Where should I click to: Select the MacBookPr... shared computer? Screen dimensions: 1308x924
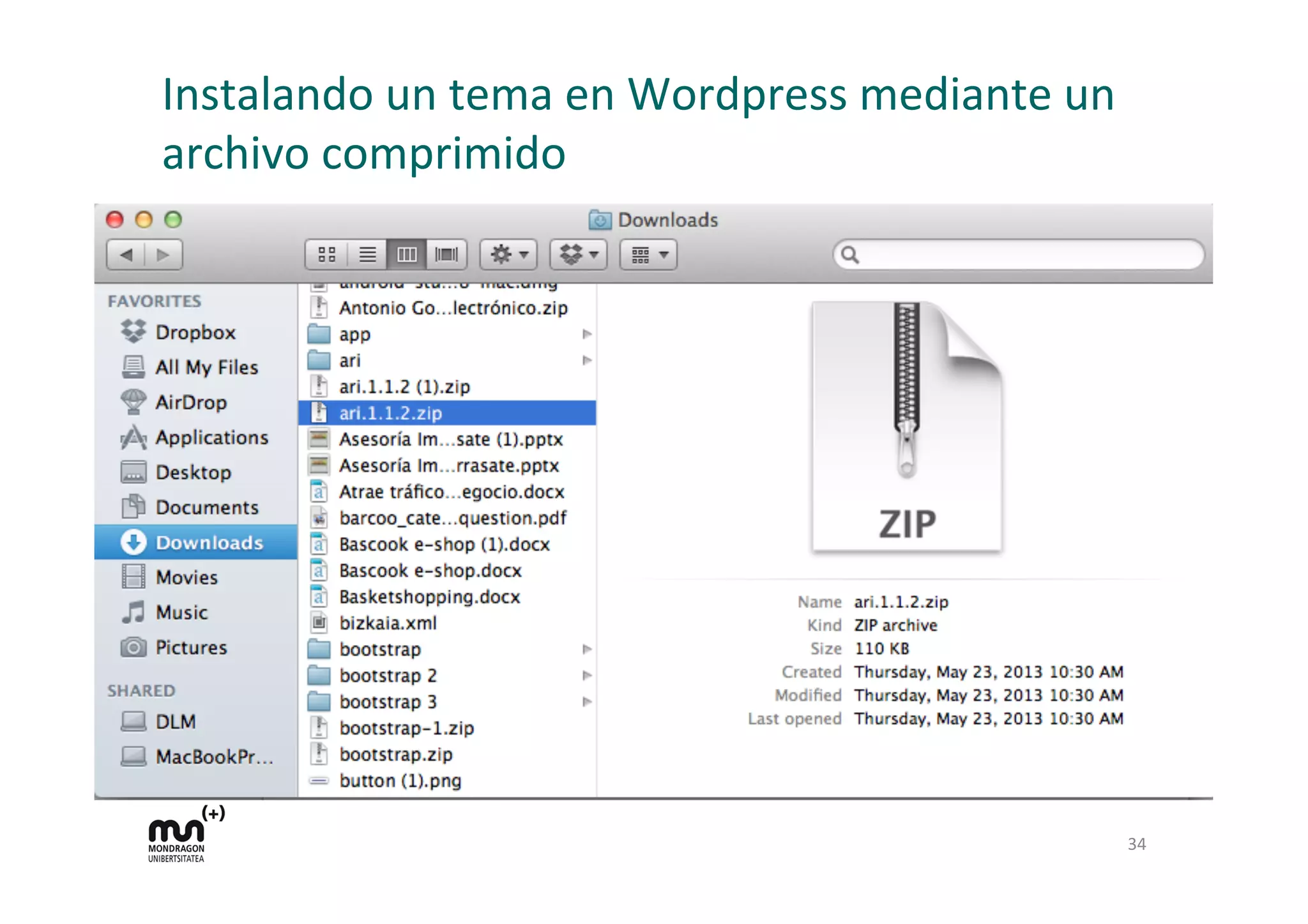coord(195,757)
